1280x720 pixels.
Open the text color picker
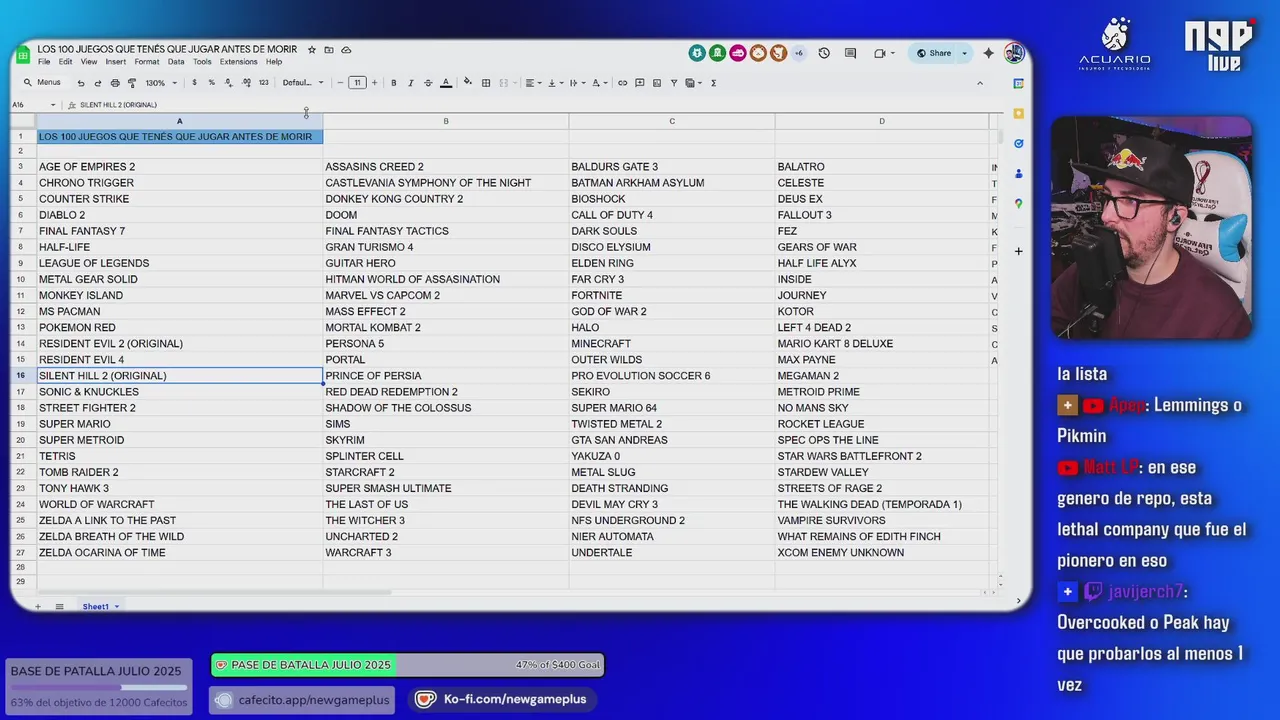click(x=446, y=83)
